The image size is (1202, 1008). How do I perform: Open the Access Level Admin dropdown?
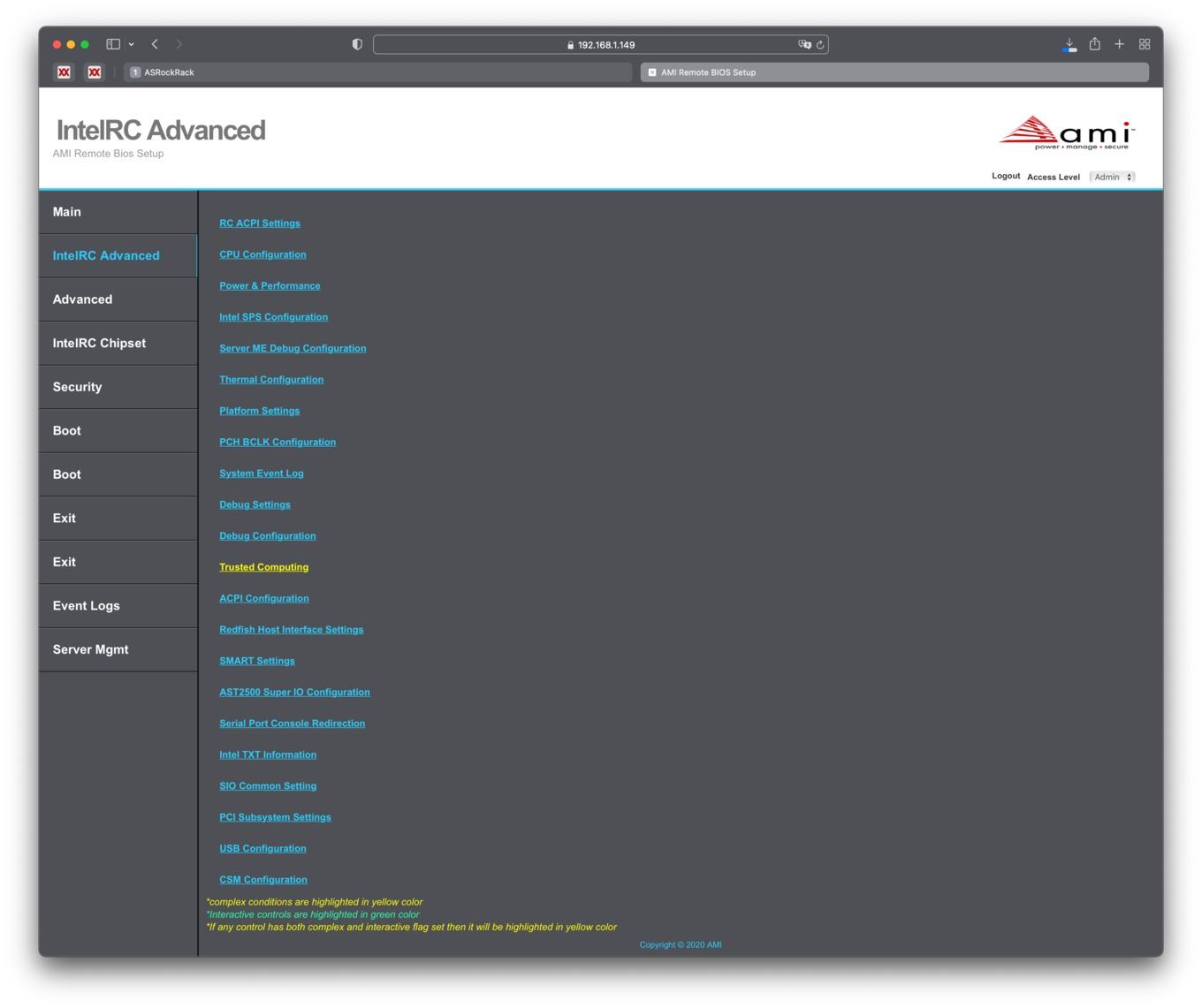click(x=1112, y=177)
